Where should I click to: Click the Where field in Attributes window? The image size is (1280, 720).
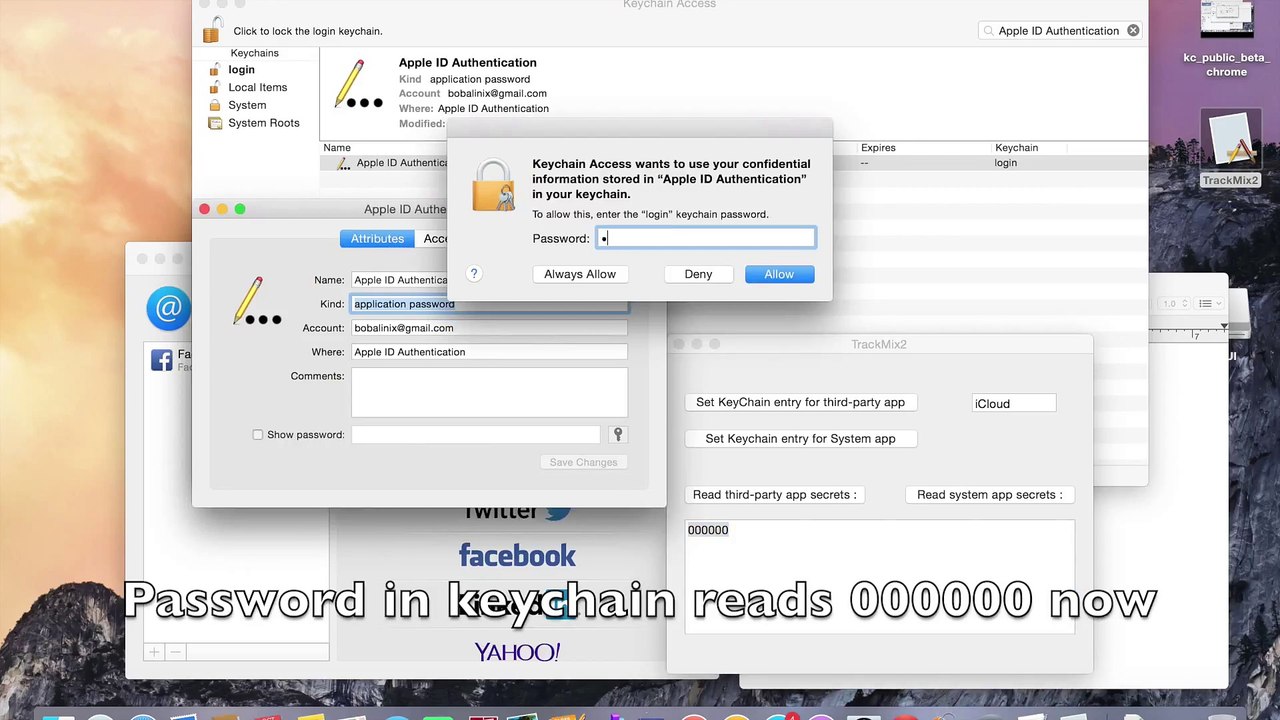(x=489, y=352)
